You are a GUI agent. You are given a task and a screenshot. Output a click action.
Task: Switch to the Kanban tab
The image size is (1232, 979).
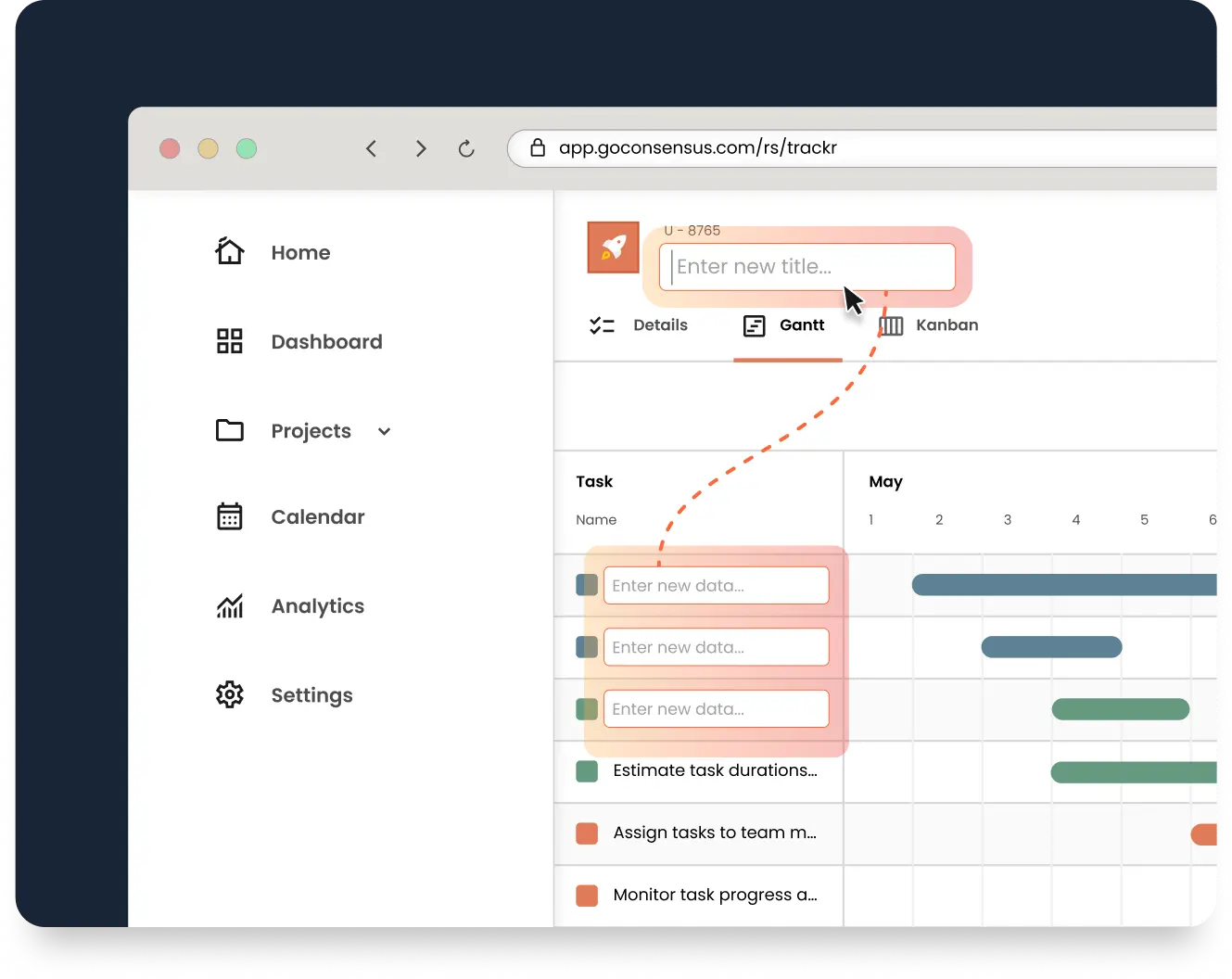click(946, 325)
